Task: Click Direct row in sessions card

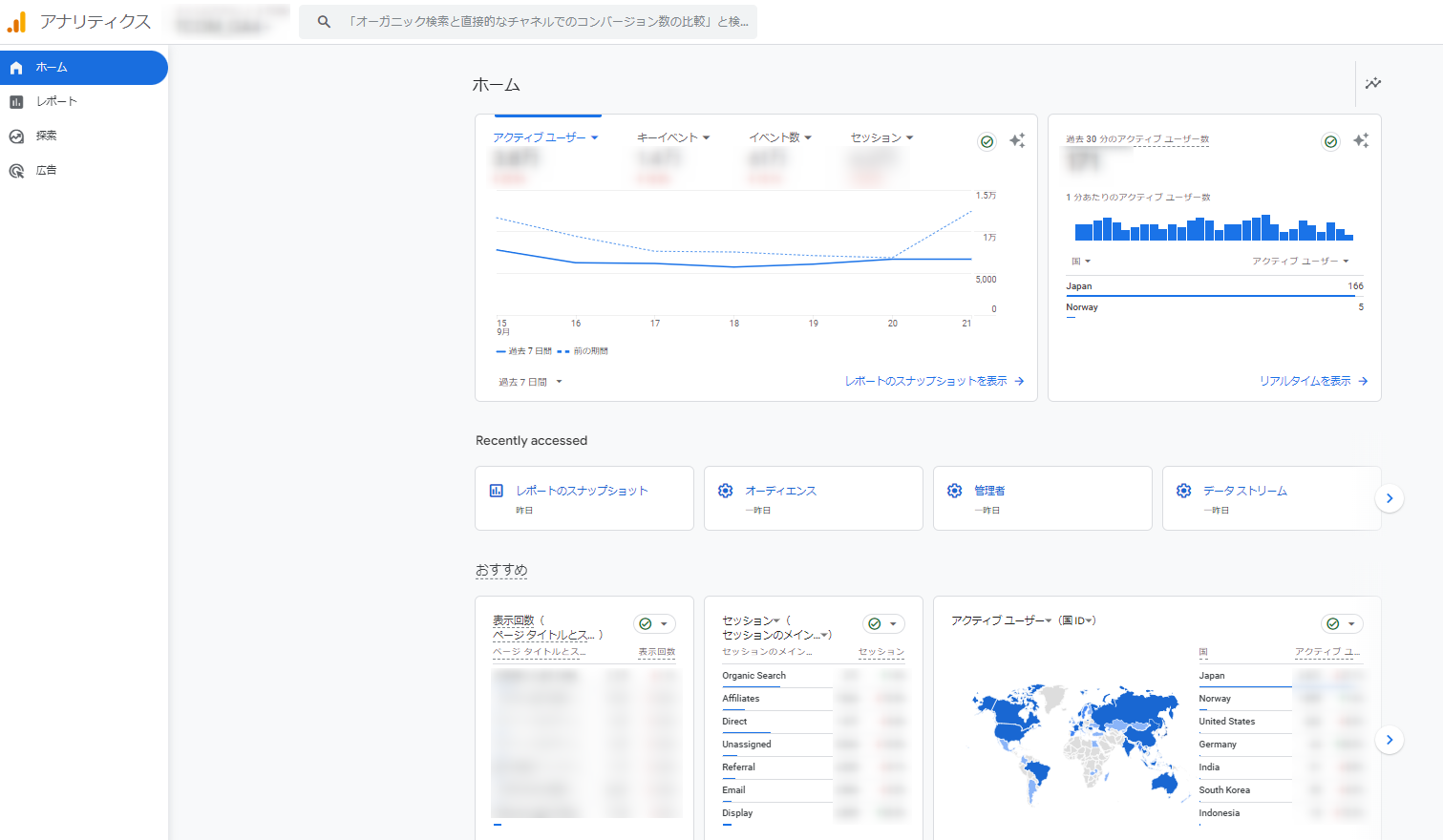Action: point(814,722)
